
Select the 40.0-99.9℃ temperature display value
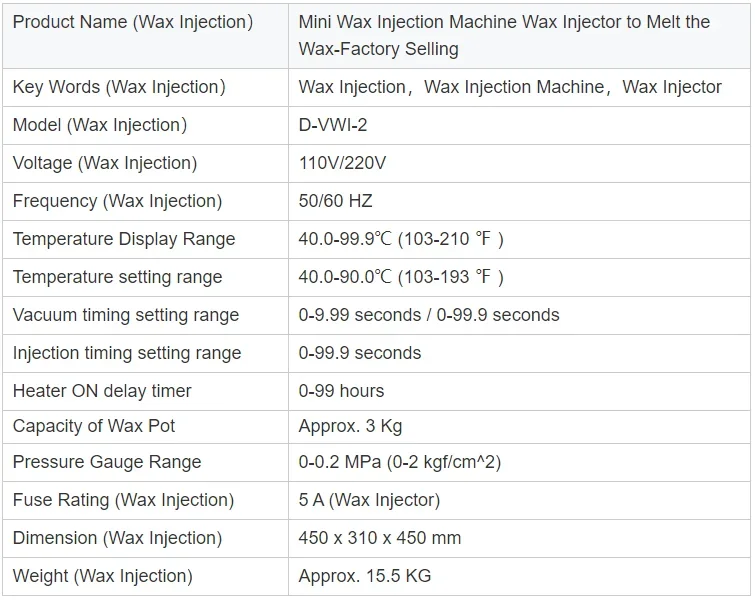[401, 239]
